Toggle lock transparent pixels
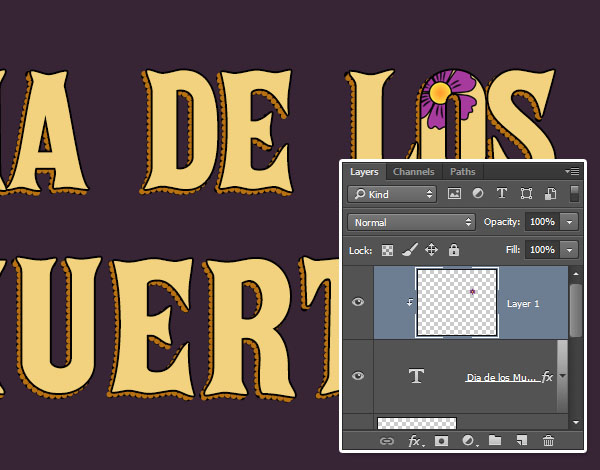600x470 pixels. click(388, 249)
